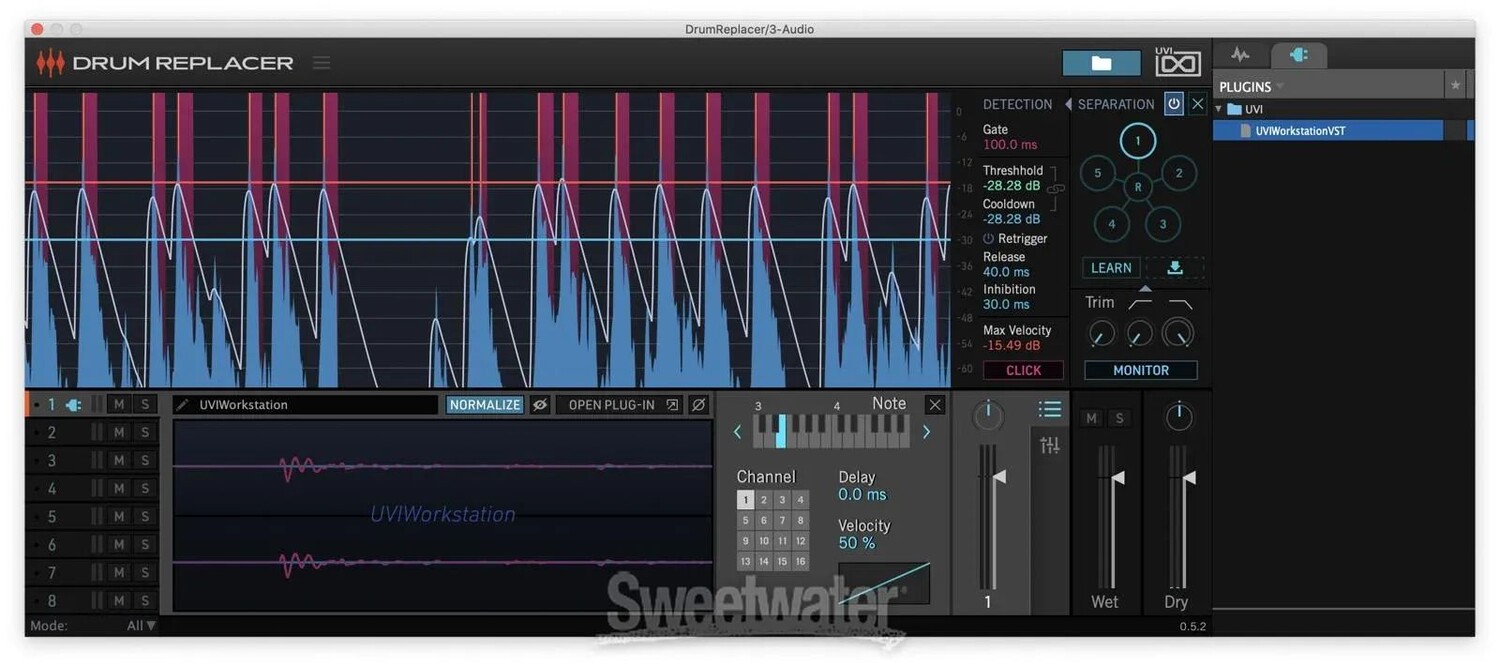Image resolution: width=1500 pixels, height=666 pixels.
Task: Open the mixer sliders icon in channel strip
Action: [x=1049, y=446]
